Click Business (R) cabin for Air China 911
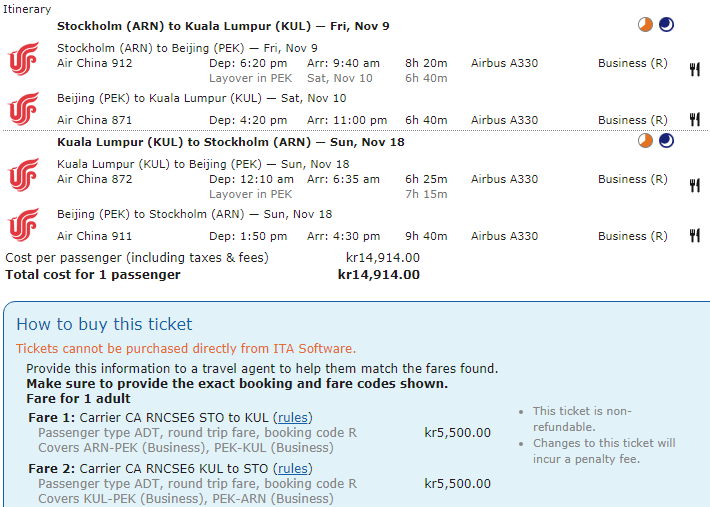This screenshot has width=710, height=507. (632, 236)
